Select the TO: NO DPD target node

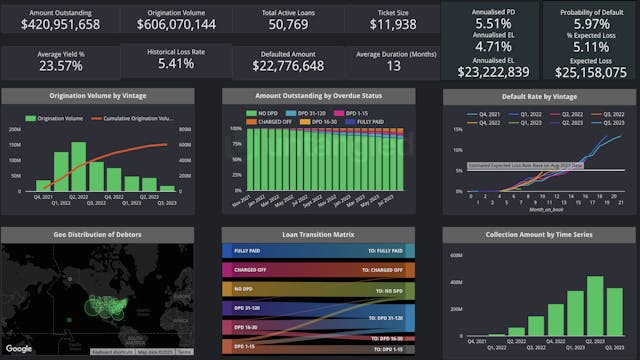(x=410, y=291)
